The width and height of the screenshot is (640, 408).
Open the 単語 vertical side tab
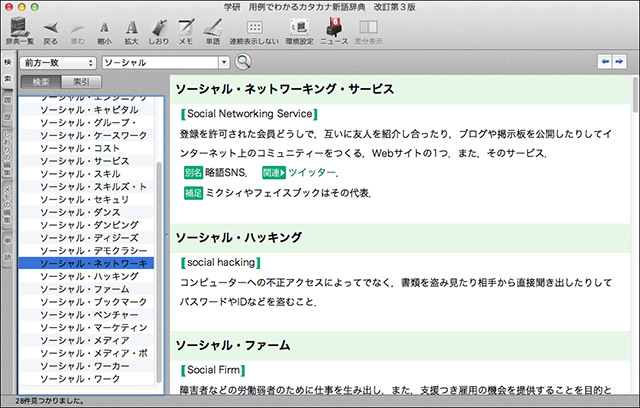click(x=7, y=249)
